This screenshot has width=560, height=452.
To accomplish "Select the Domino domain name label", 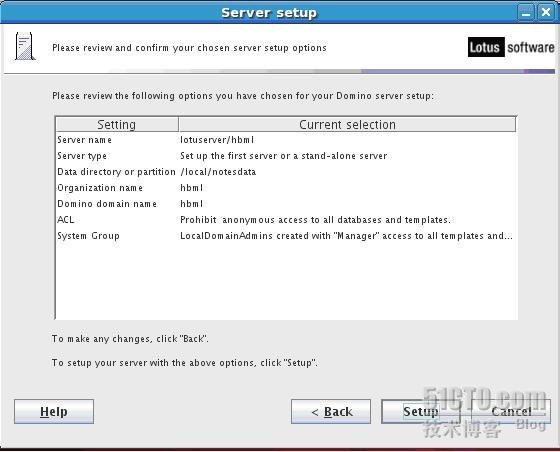I will coord(107,204).
